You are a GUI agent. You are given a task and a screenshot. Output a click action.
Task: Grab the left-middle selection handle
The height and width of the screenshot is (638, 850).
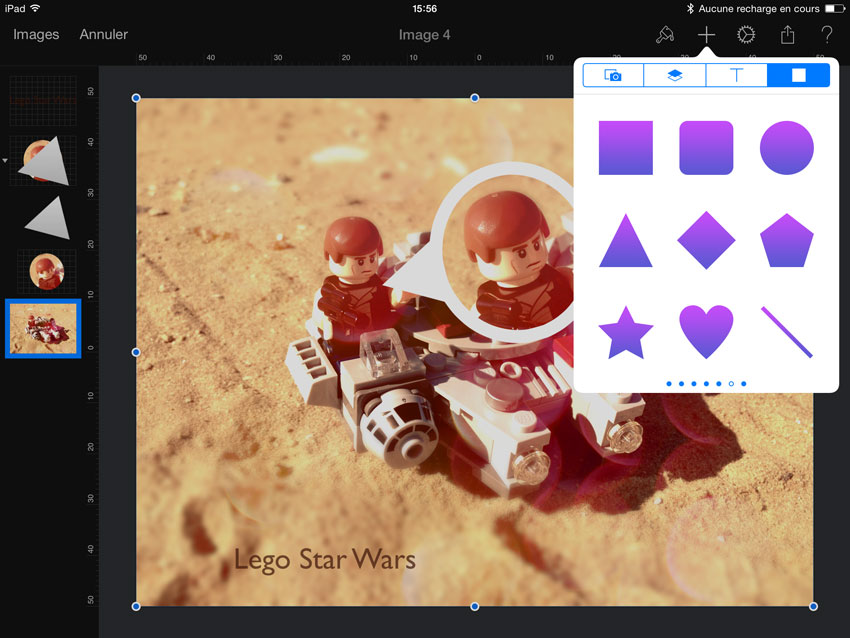(x=136, y=352)
